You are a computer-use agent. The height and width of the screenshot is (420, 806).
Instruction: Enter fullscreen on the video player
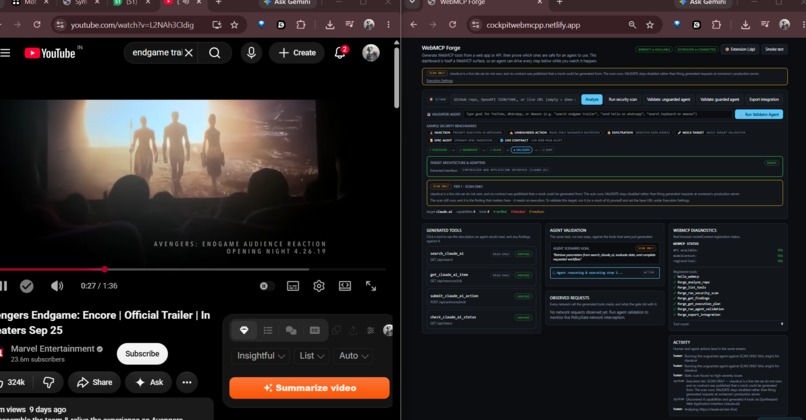[x=371, y=286]
